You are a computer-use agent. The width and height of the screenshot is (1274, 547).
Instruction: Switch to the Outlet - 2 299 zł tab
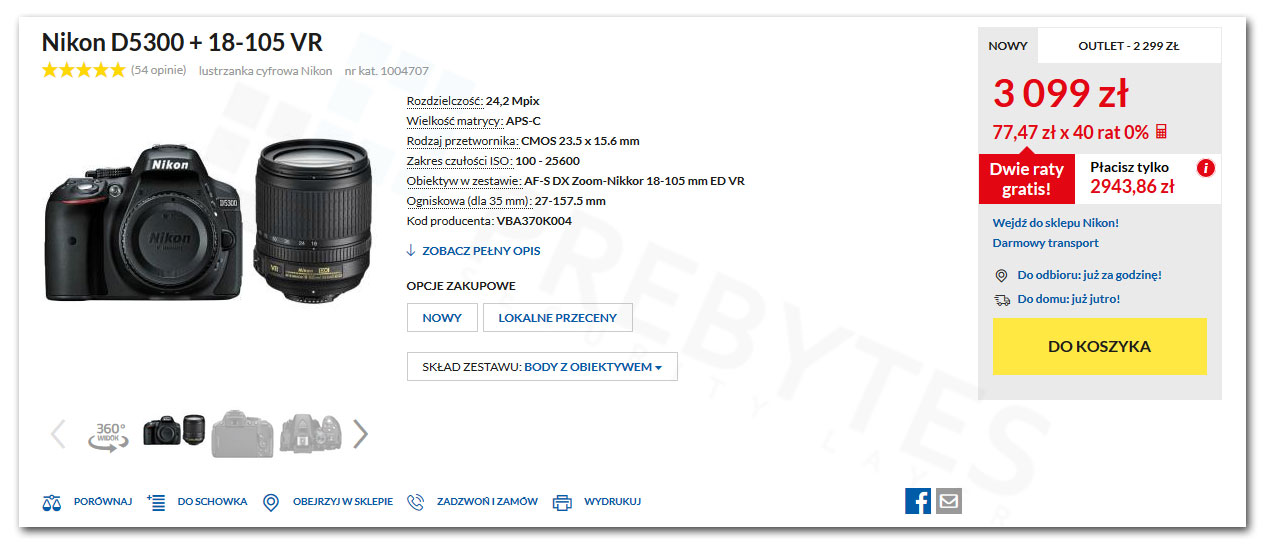coord(1129,46)
